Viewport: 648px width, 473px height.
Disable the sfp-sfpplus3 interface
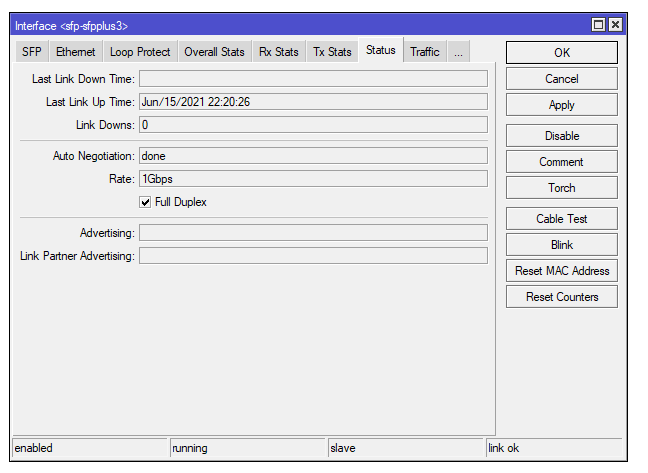(x=562, y=135)
